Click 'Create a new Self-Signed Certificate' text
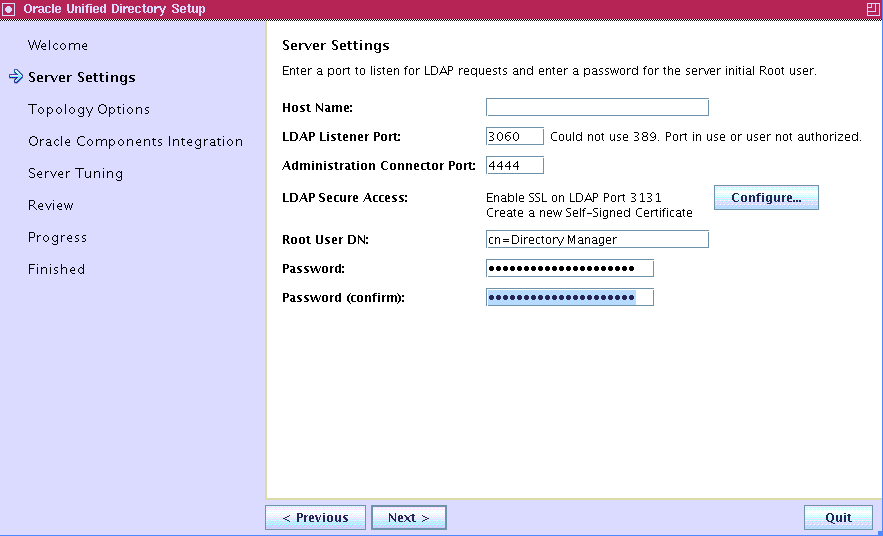 coord(589,213)
